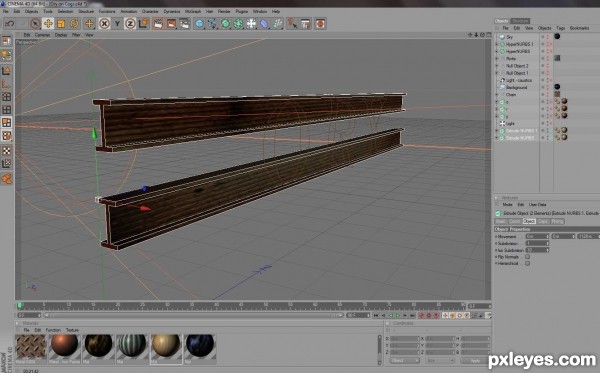This screenshot has height=373, width=600.
Task: Select the Null Object 2 row
Action: pos(517,66)
